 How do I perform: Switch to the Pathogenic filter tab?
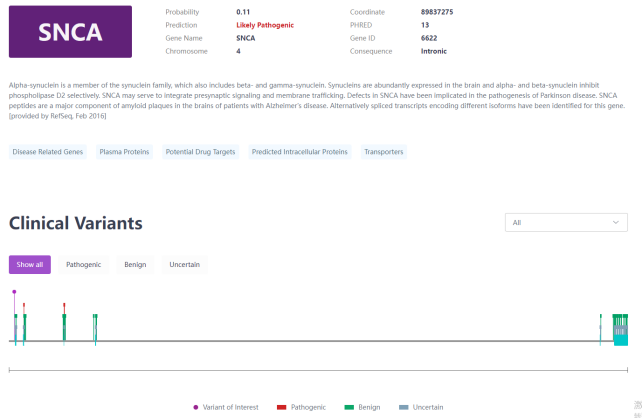[x=83, y=264]
